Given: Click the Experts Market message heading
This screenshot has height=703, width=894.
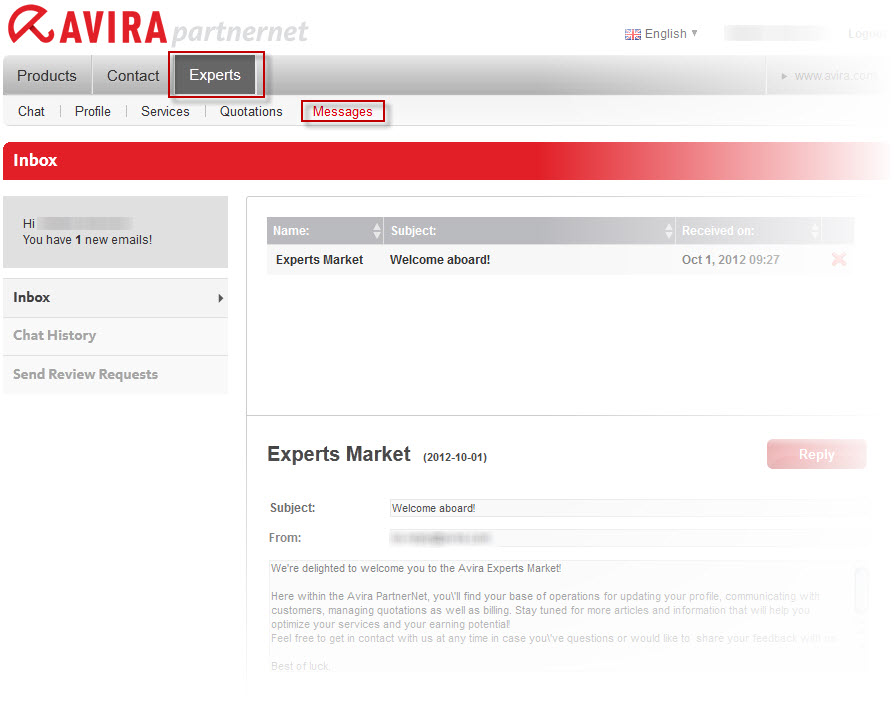Looking at the screenshot, I should point(339,454).
